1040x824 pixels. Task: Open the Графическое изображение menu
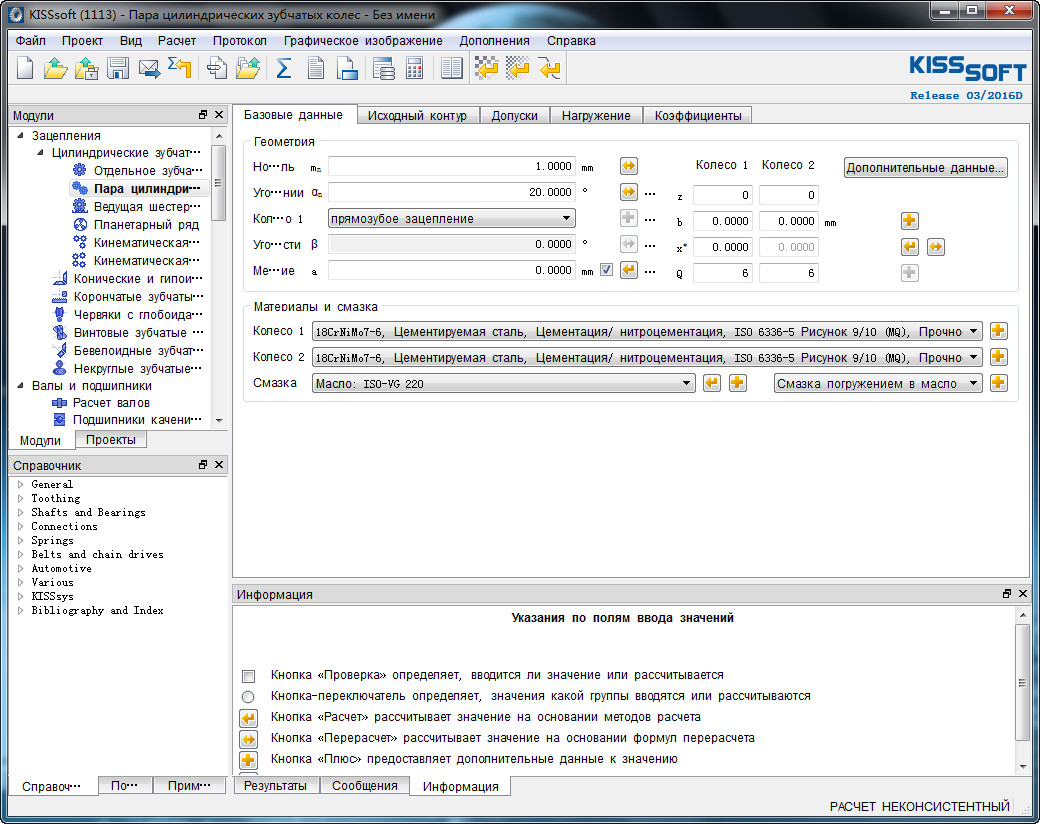click(363, 40)
